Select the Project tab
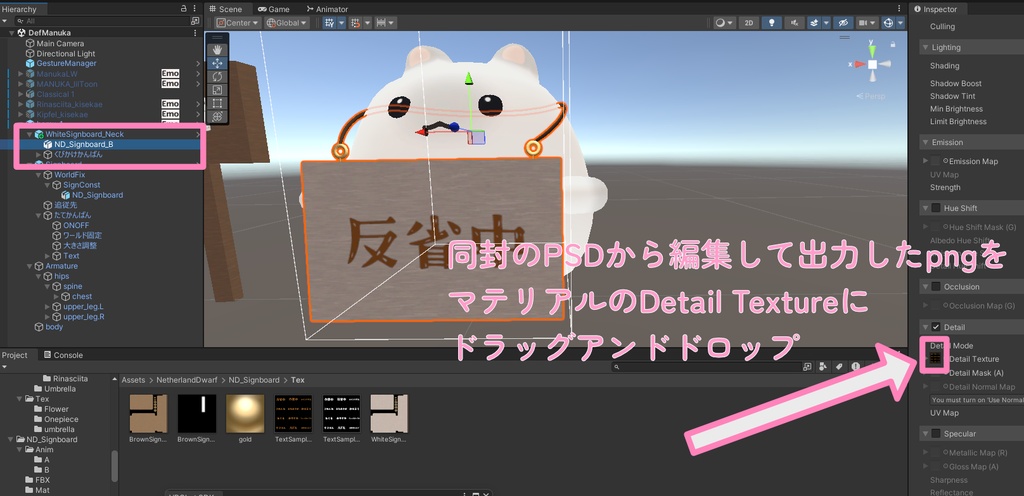This screenshot has width=1024, height=496. (x=14, y=355)
